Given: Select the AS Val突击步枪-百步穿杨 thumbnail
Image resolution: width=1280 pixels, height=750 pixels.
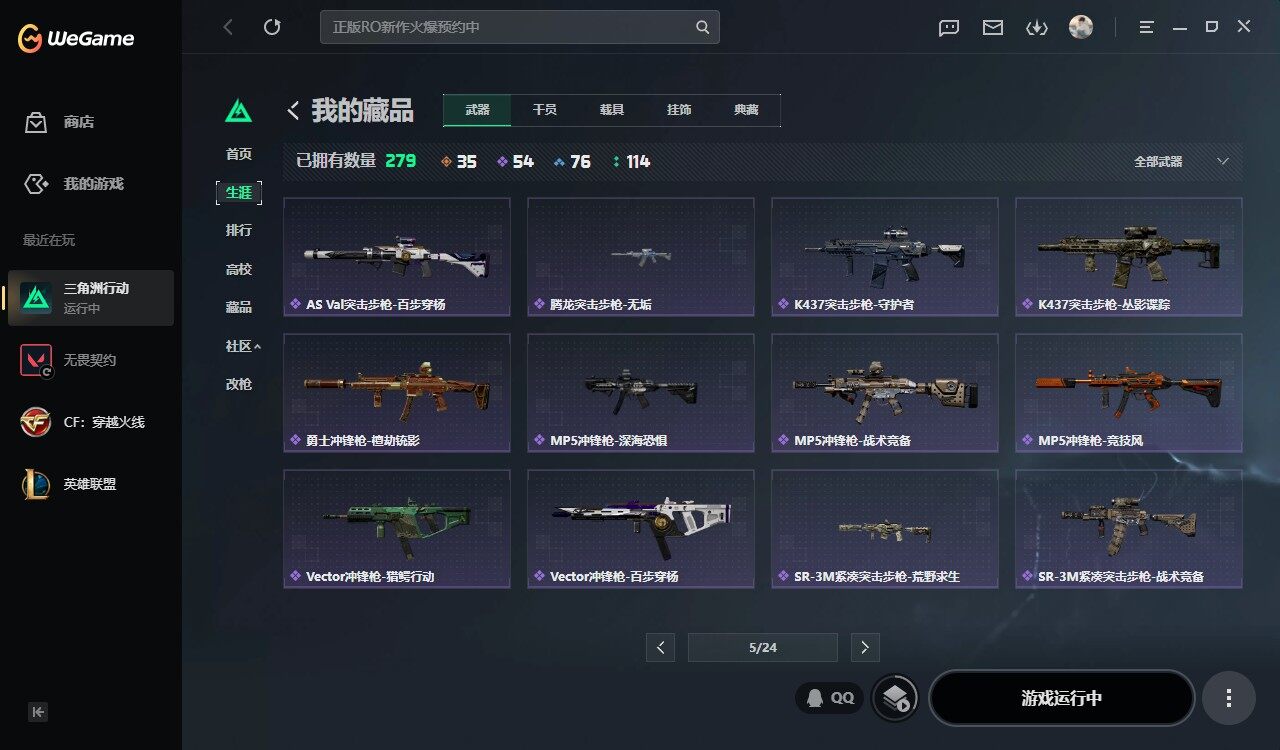Looking at the screenshot, I should click(x=397, y=256).
